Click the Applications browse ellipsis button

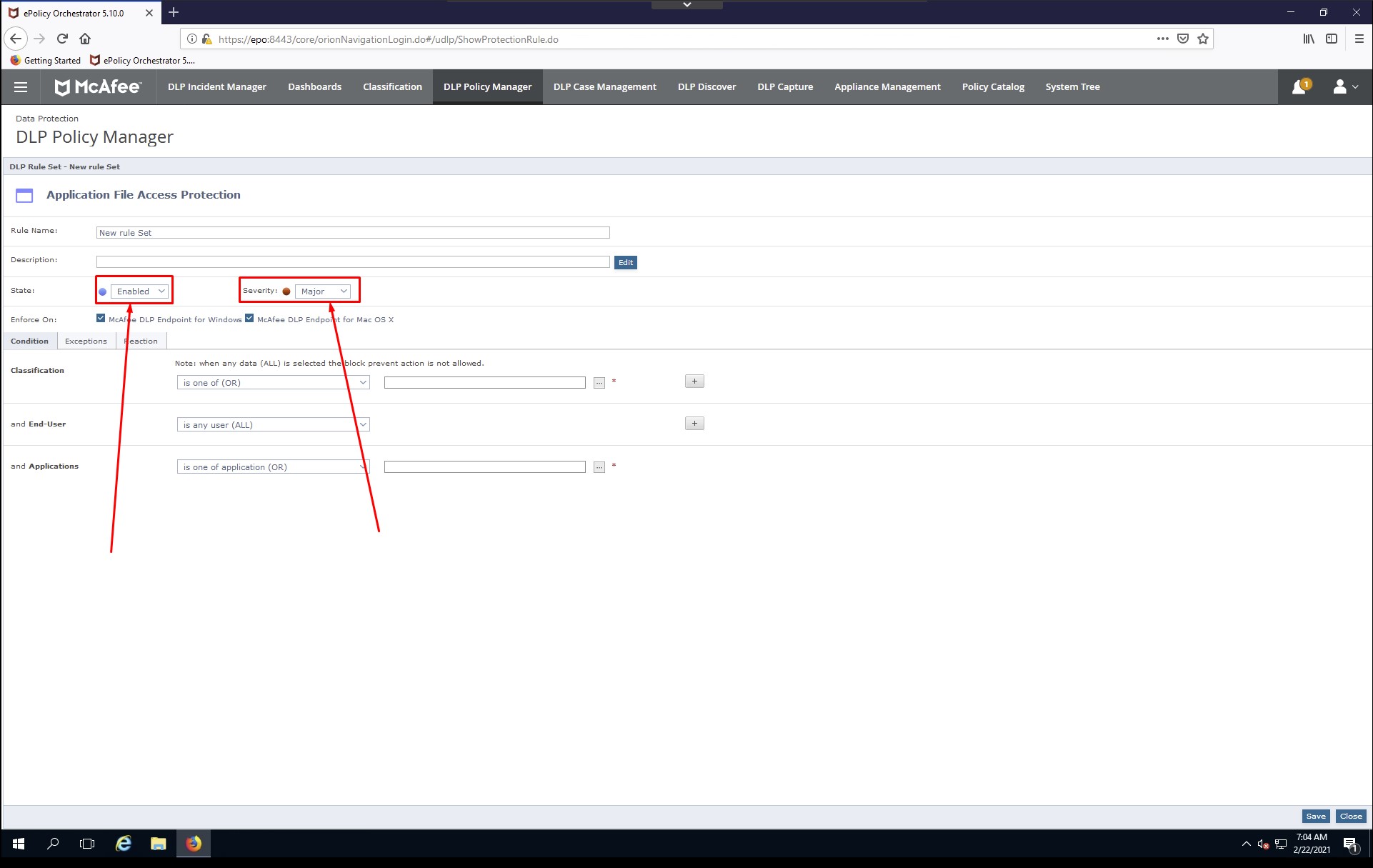tap(599, 467)
